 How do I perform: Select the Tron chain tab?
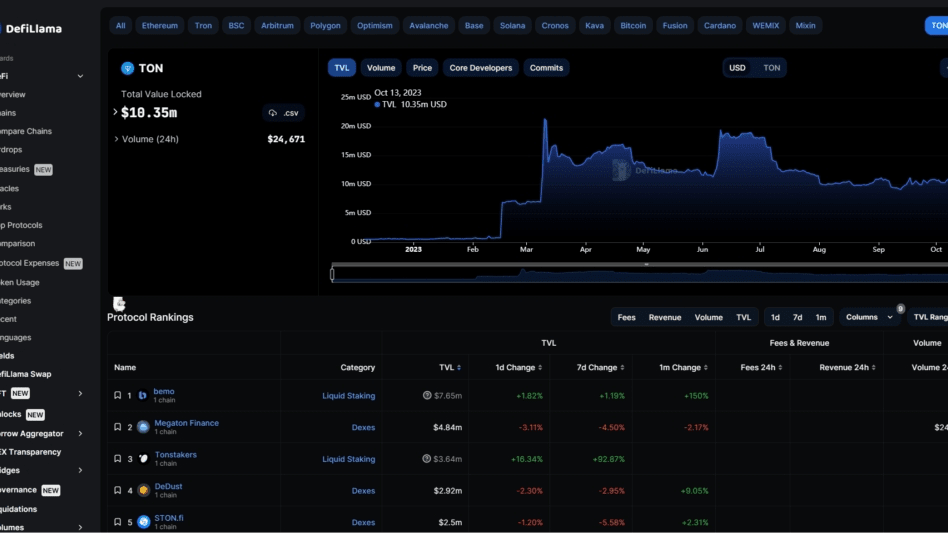click(203, 25)
